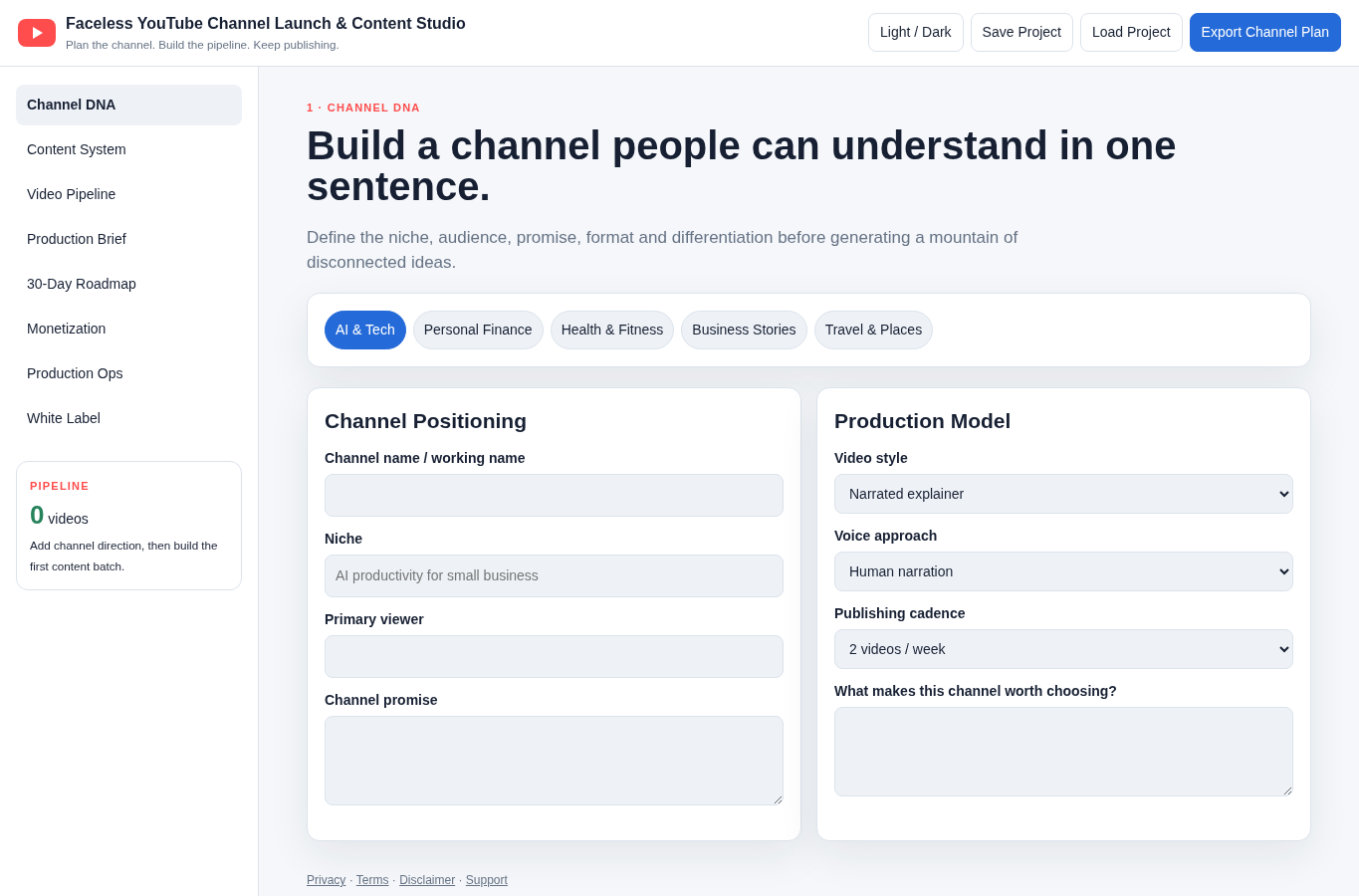Open the White Label section
This screenshot has width=1359, height=896.
[128, 418]
